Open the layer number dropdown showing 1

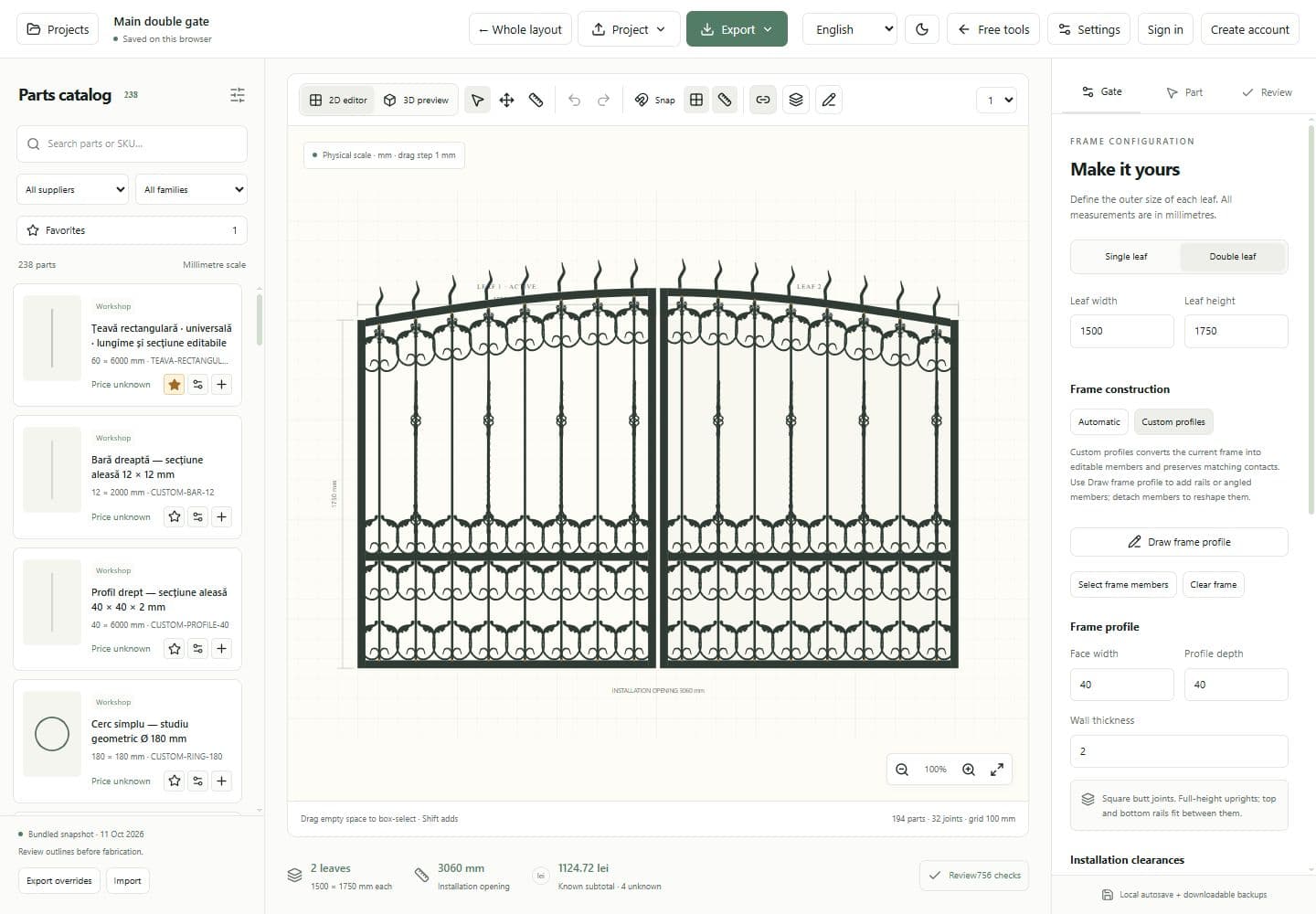tap(996, 100)
